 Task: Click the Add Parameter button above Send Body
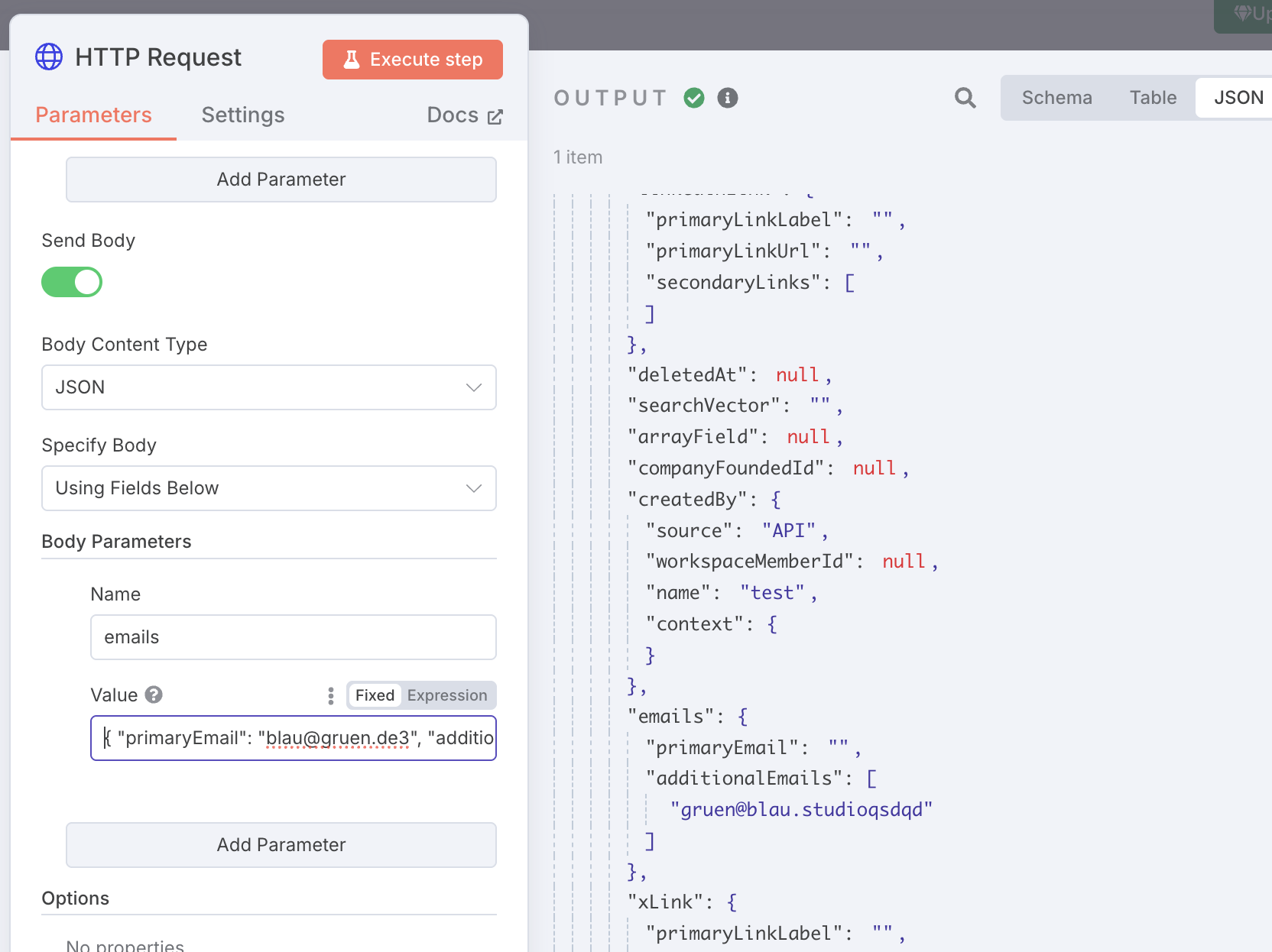[x=281, y=180]
